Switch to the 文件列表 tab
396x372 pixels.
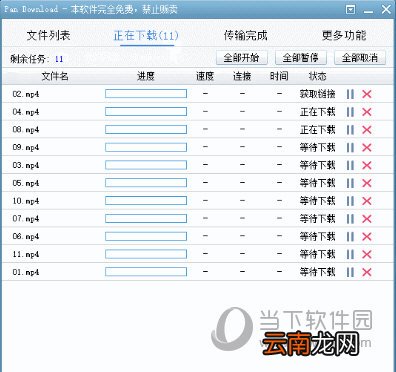(48, 35)
